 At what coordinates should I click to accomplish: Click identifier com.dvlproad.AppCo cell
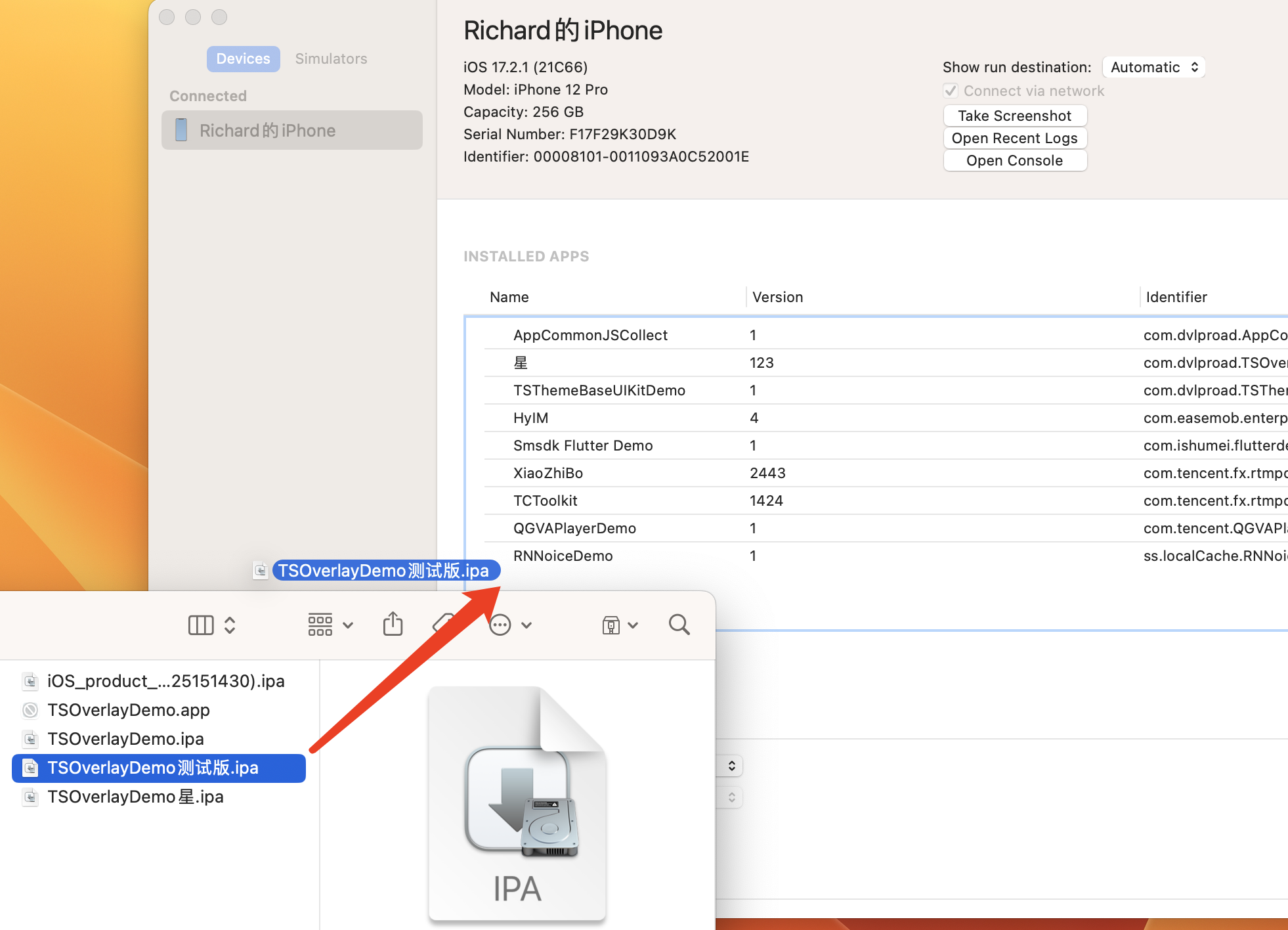(1215, 335)
